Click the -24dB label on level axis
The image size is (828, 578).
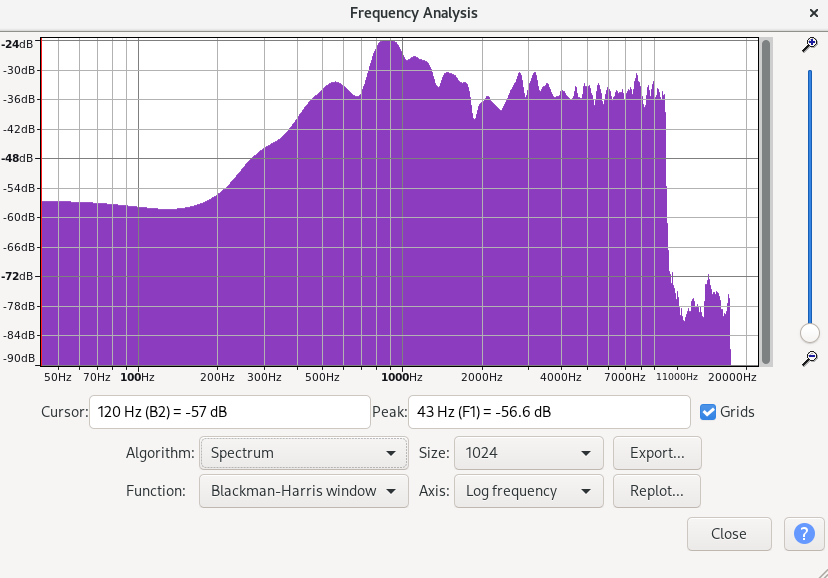[17, 44]
